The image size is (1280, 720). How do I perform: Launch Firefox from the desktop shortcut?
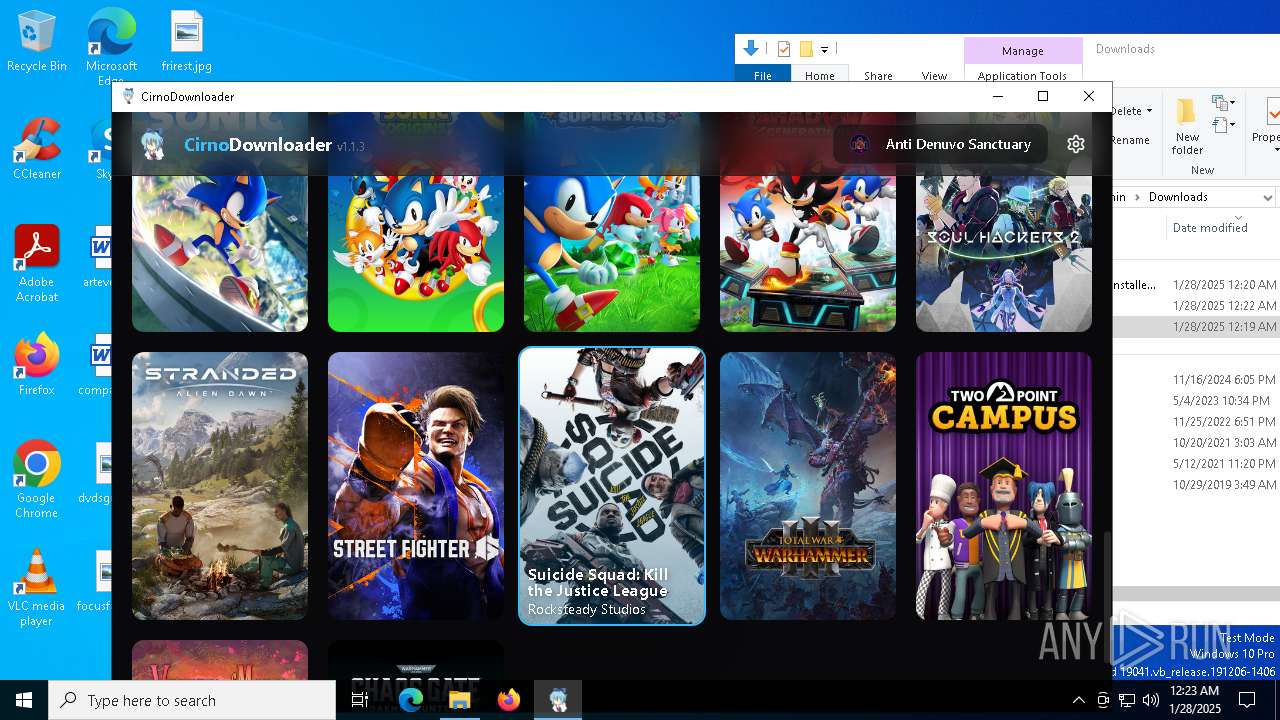coord(37,365)
